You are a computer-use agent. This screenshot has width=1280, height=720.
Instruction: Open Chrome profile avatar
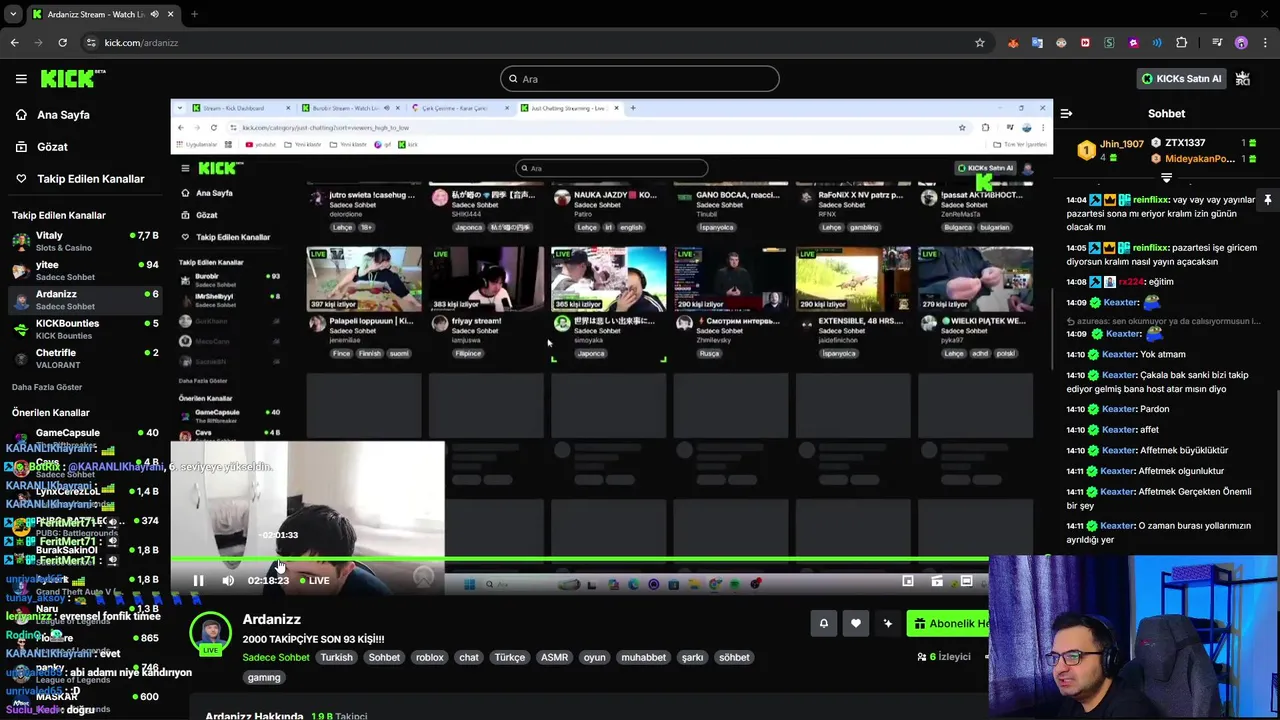pyautogui.click(x=1241, y=43)
